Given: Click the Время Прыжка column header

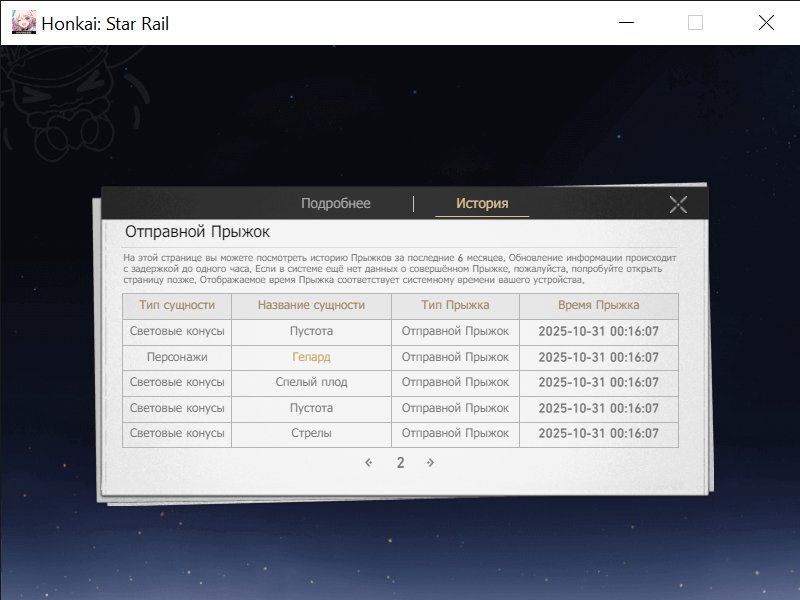Looking at the screenshot, I should [x=598, y=306].
